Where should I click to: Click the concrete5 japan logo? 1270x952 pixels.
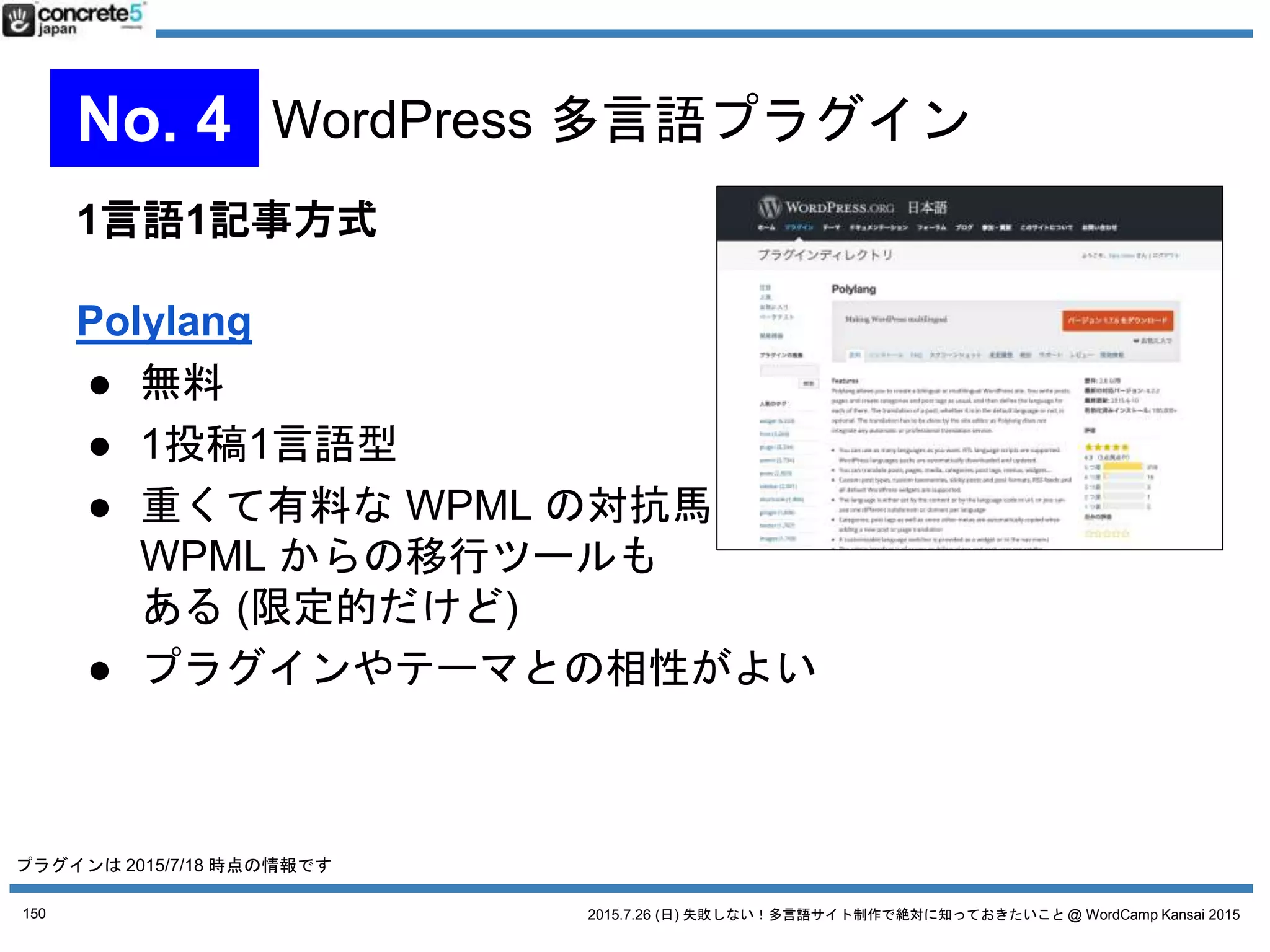coord(73,20)
